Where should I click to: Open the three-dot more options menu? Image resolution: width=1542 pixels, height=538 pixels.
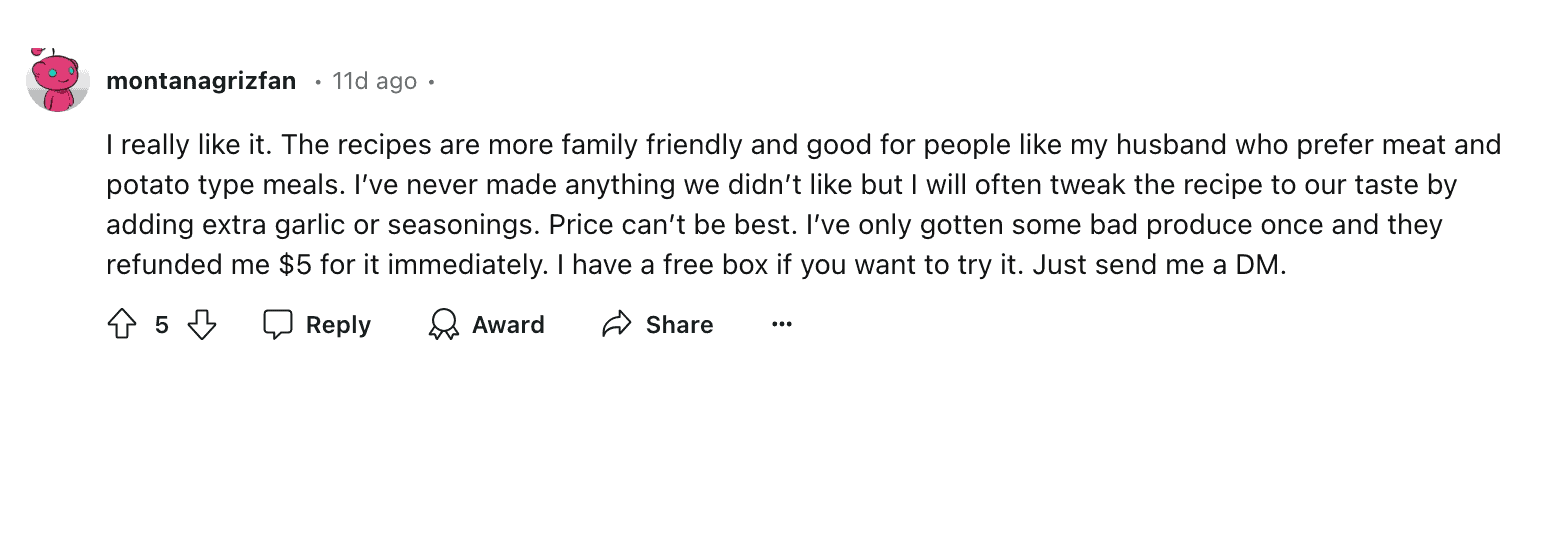tap(782, 324)
